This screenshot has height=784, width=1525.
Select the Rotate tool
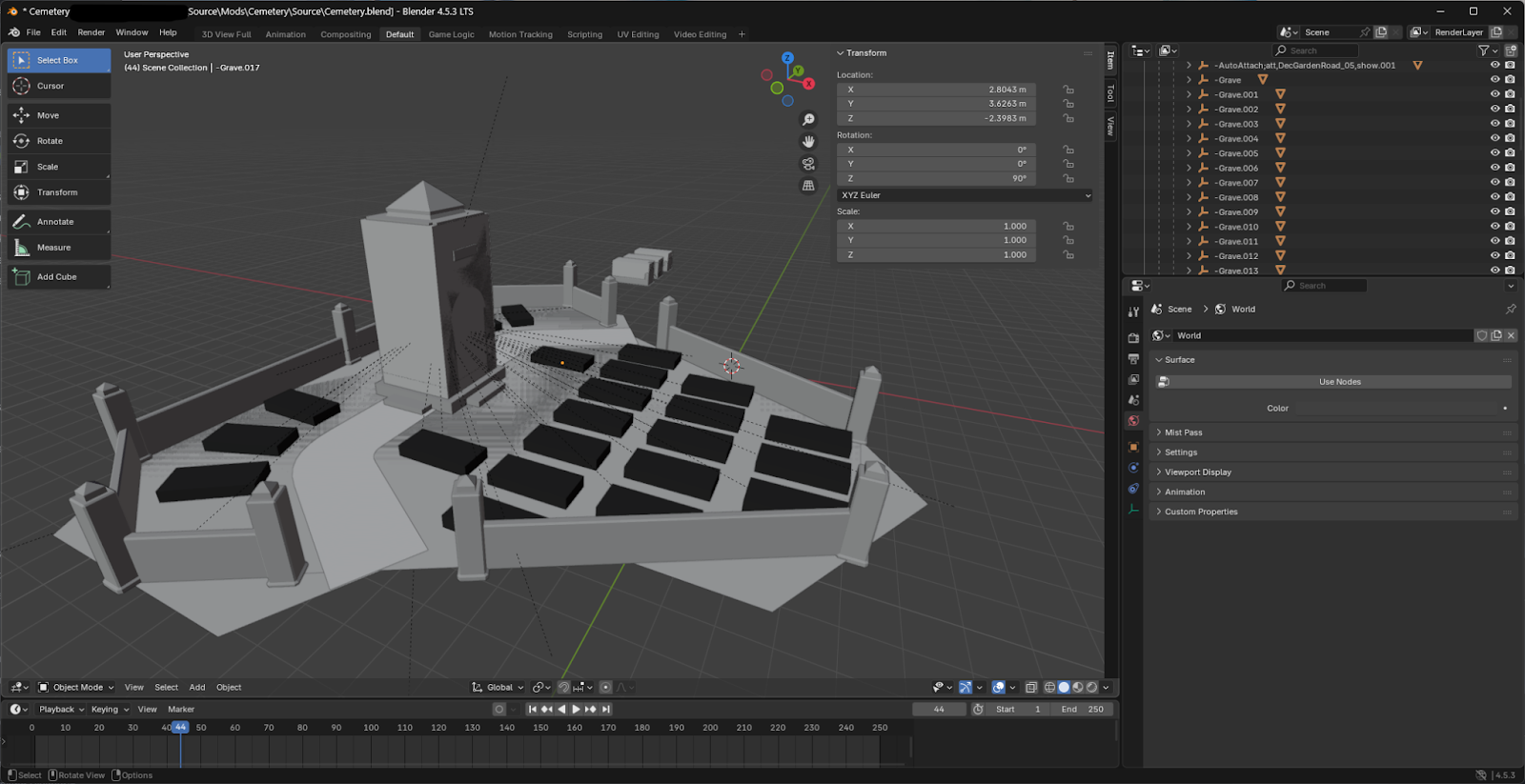coord(50,141)
